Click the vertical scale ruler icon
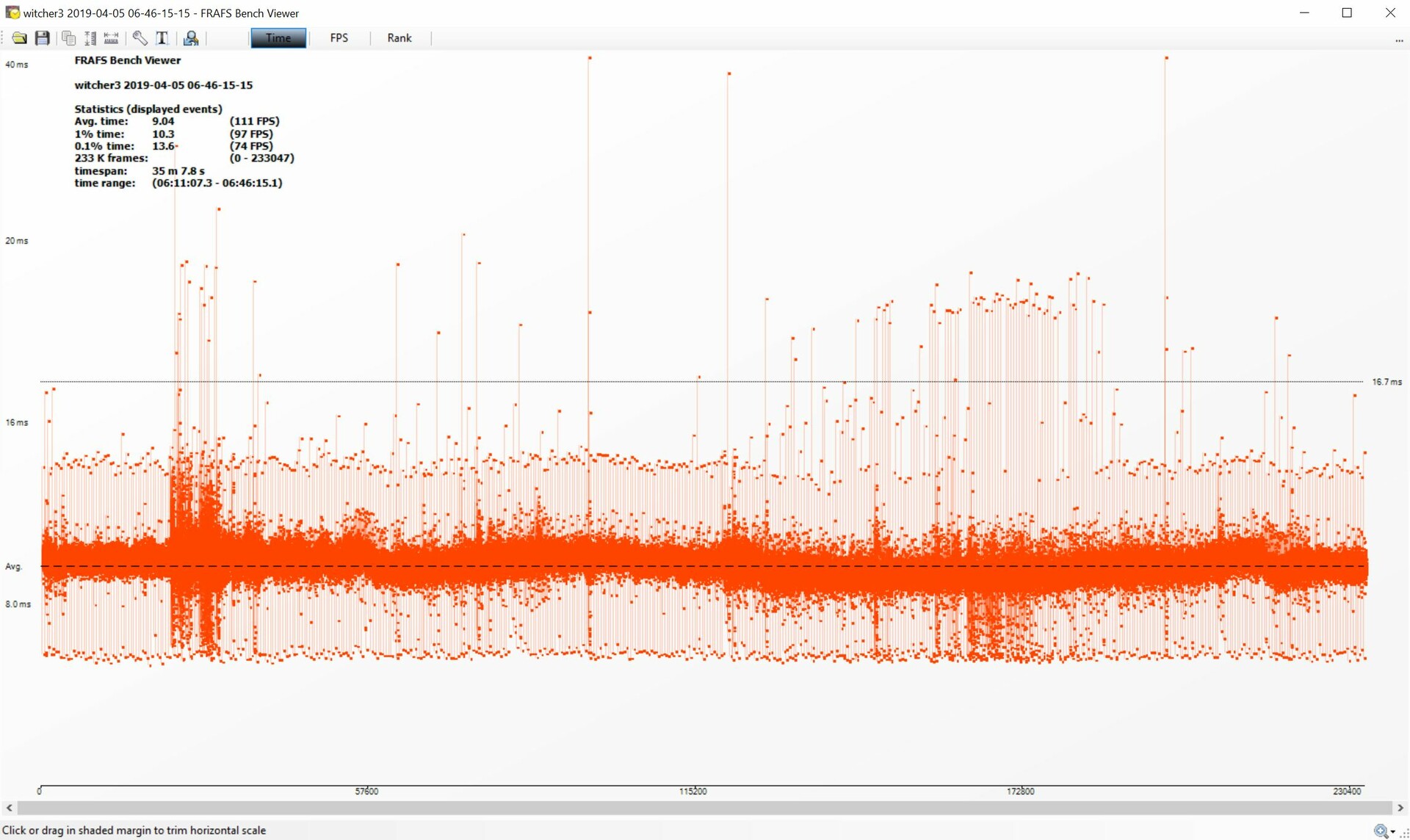Viewport: 1410px width, 840px height. point(90,38)
